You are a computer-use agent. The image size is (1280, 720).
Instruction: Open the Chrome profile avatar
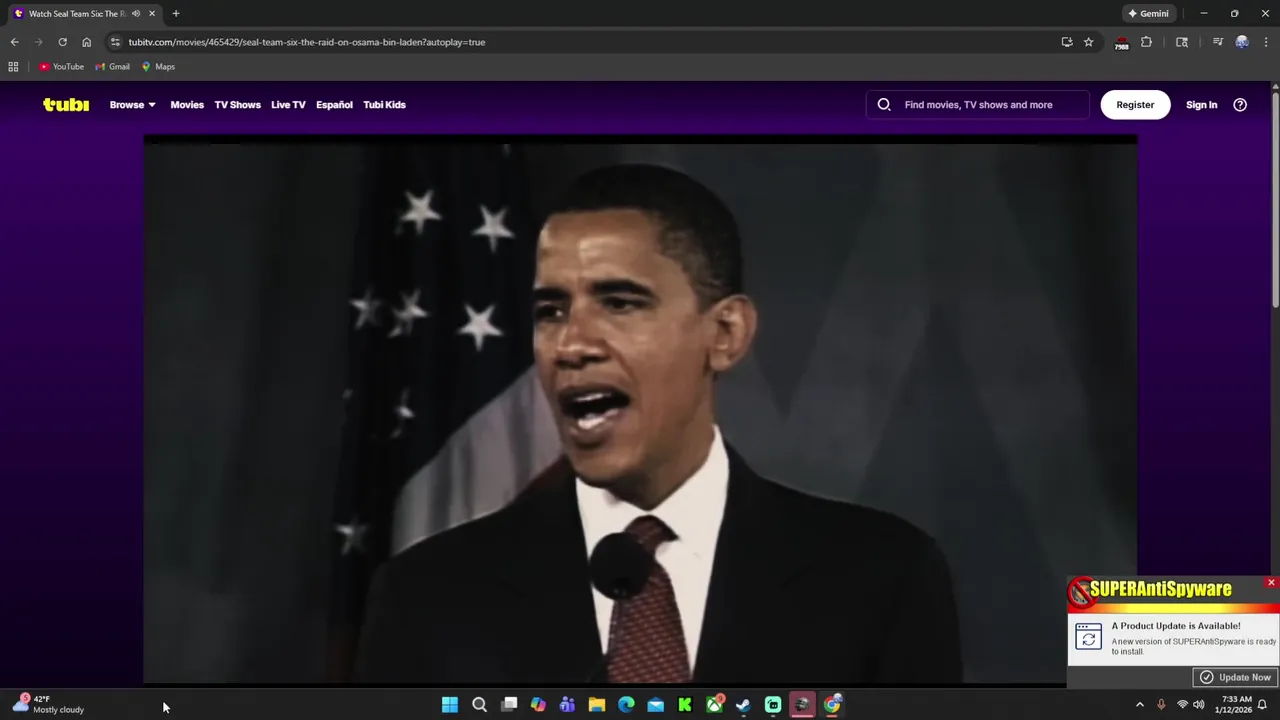[x=1242, y=42]
